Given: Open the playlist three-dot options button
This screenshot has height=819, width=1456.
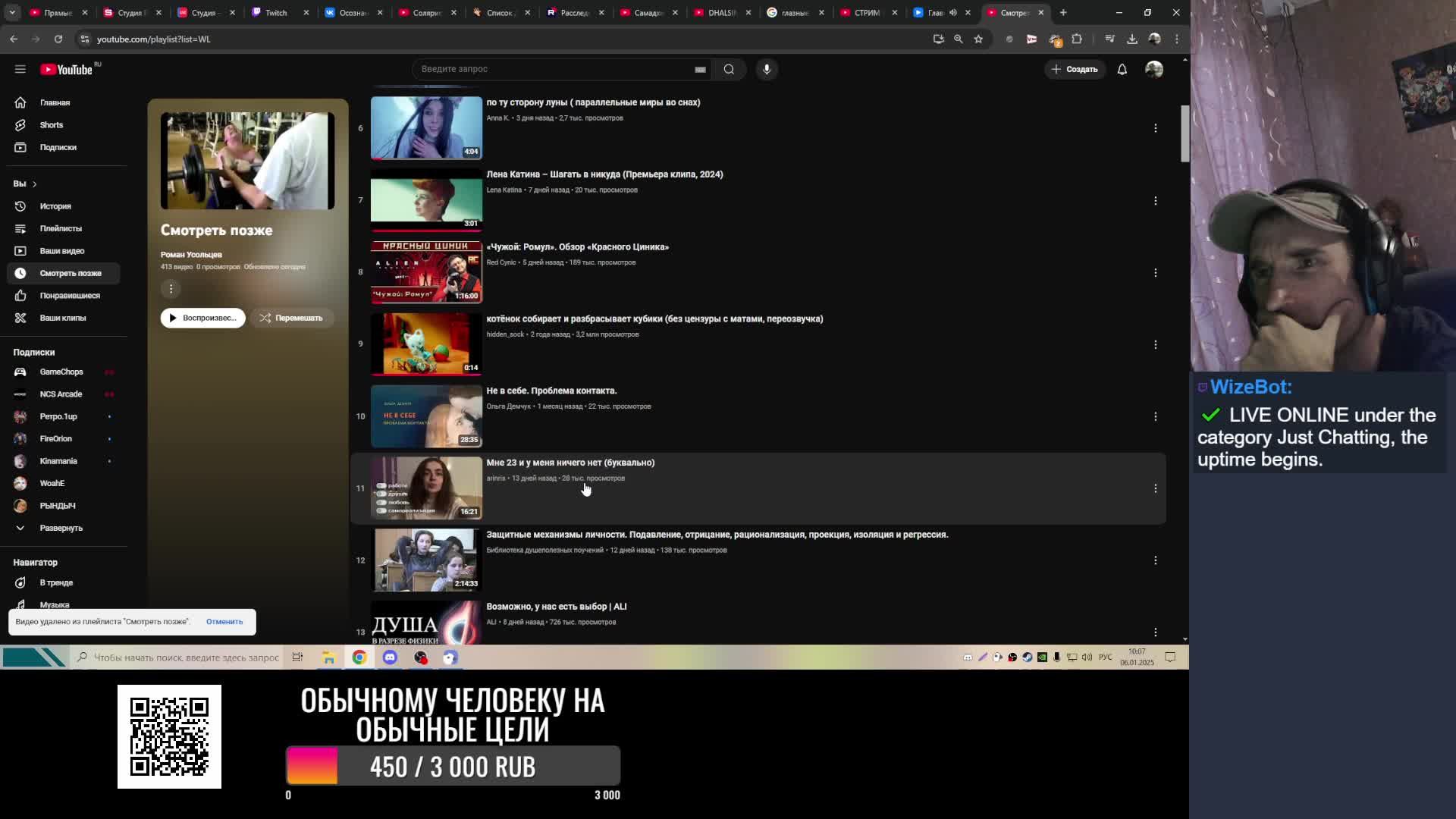Looking at the screenshot, I should coord(171,288).
